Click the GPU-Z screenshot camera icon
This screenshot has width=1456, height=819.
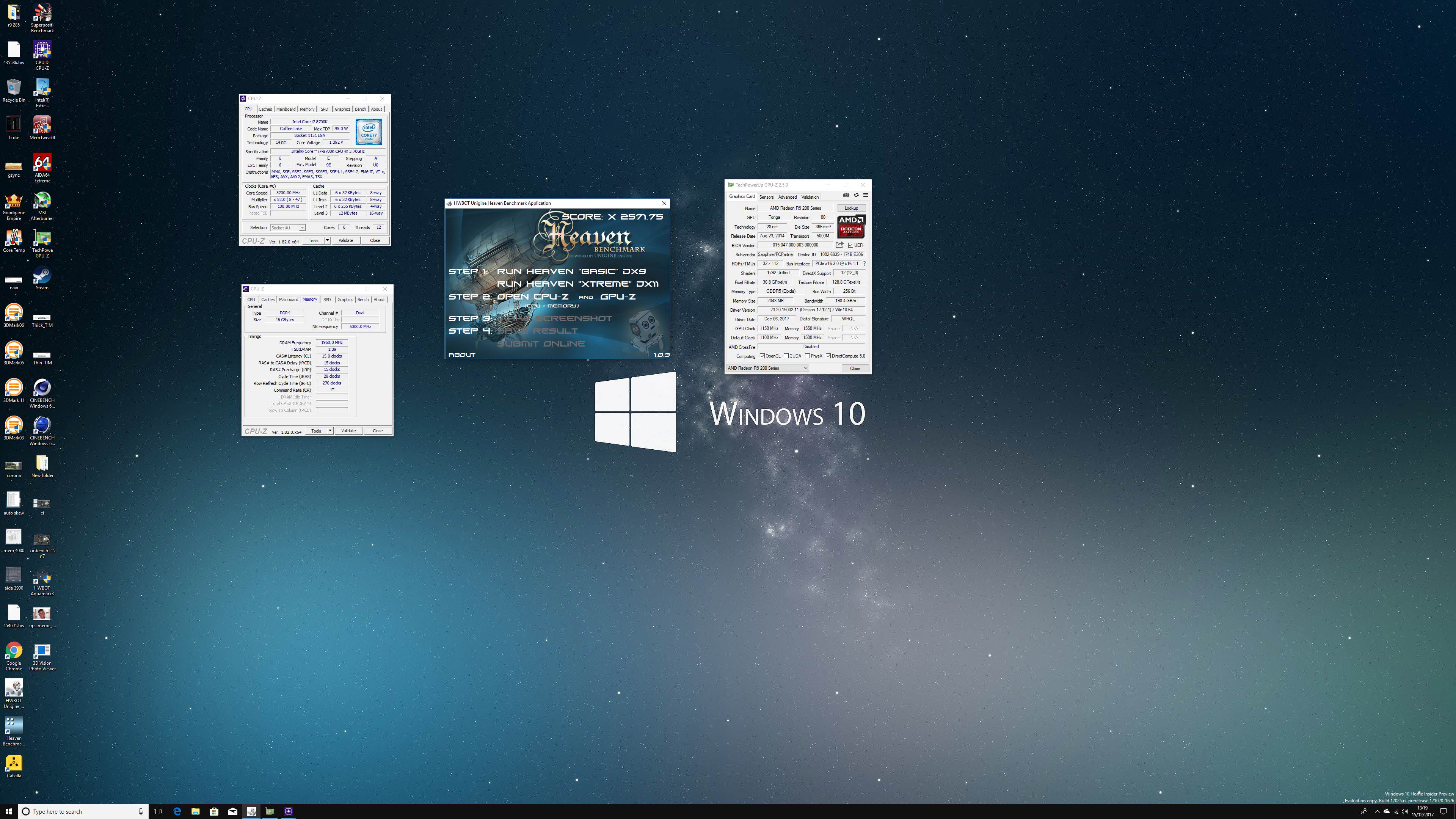tap(846, 195)
